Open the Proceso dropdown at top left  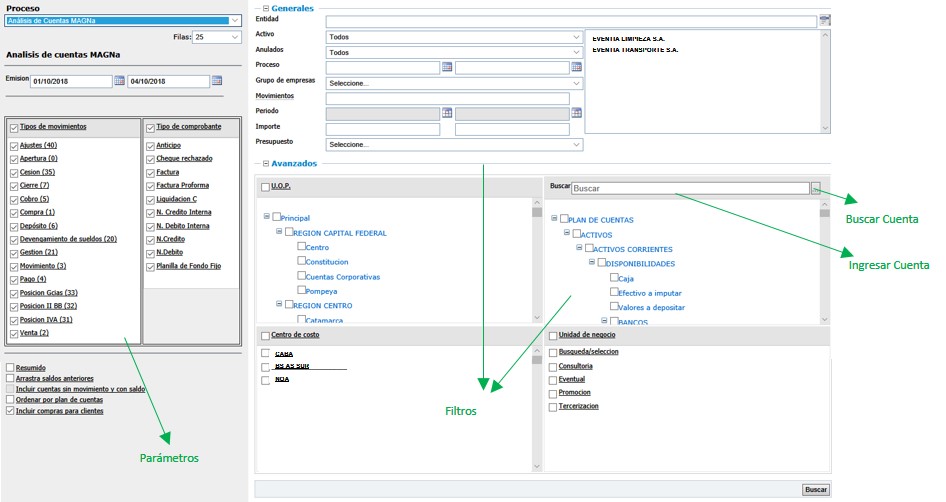(x=123, y=20)
